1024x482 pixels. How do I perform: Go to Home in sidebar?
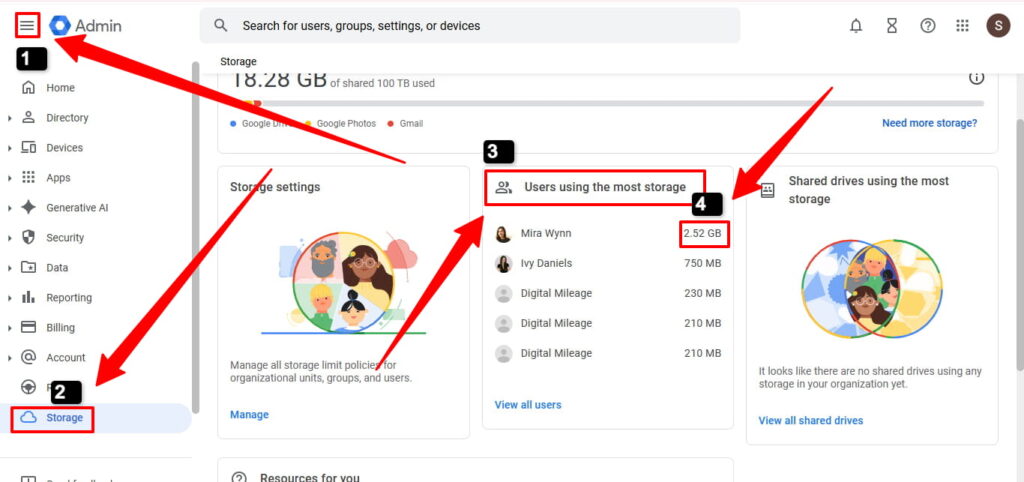point(60,88)
